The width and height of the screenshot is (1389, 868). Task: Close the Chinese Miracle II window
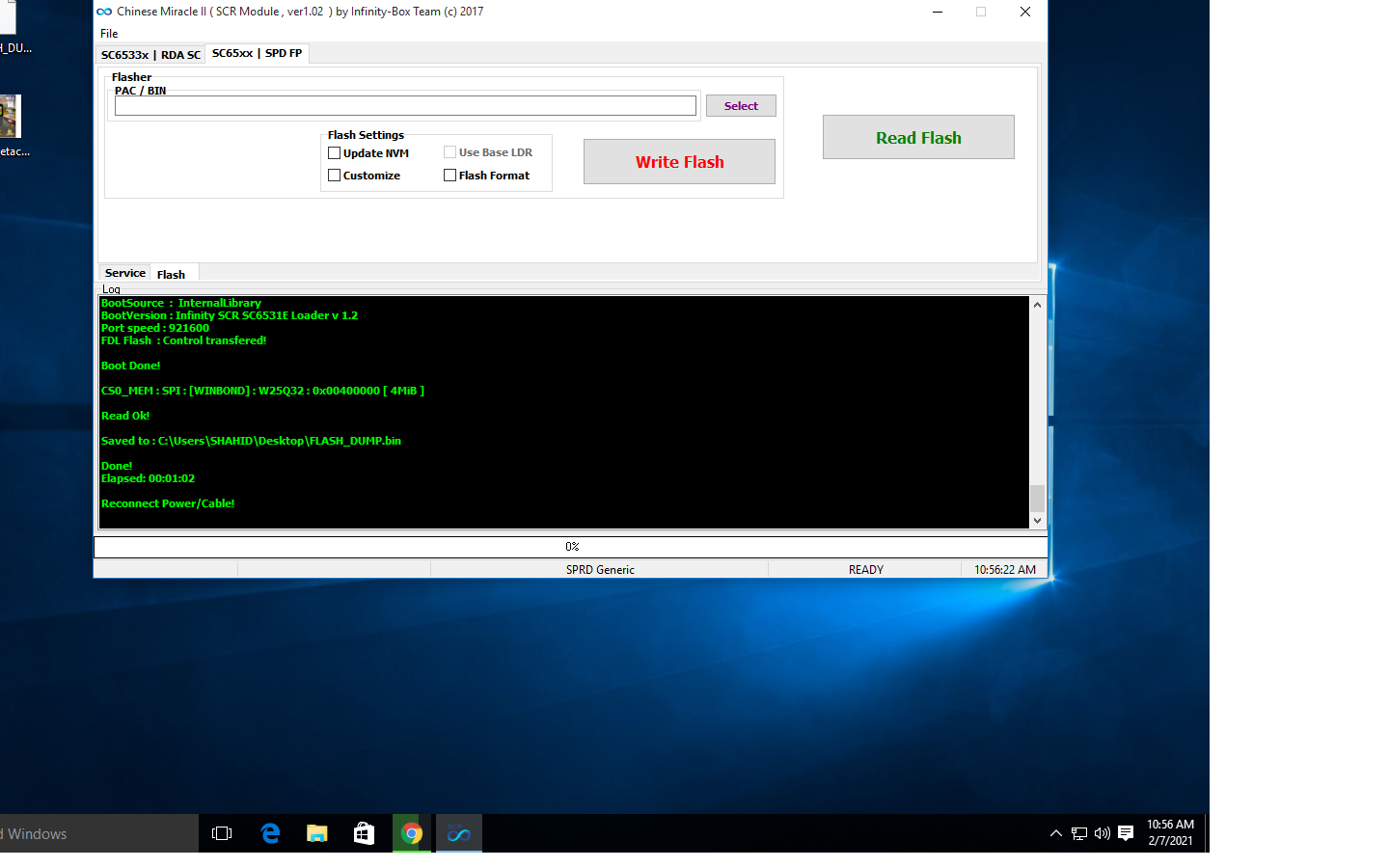coord(1025,12)
